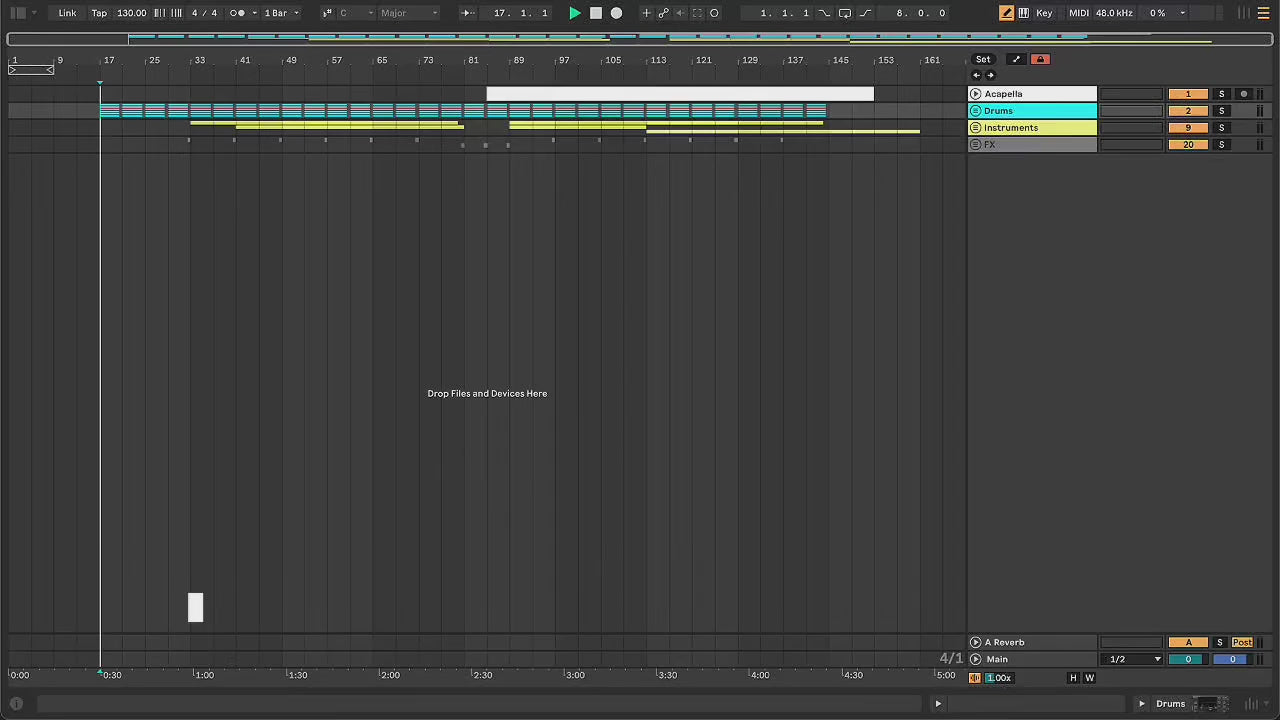
Task: Toggle the metronome icon
Action: (x=237, y=13)
